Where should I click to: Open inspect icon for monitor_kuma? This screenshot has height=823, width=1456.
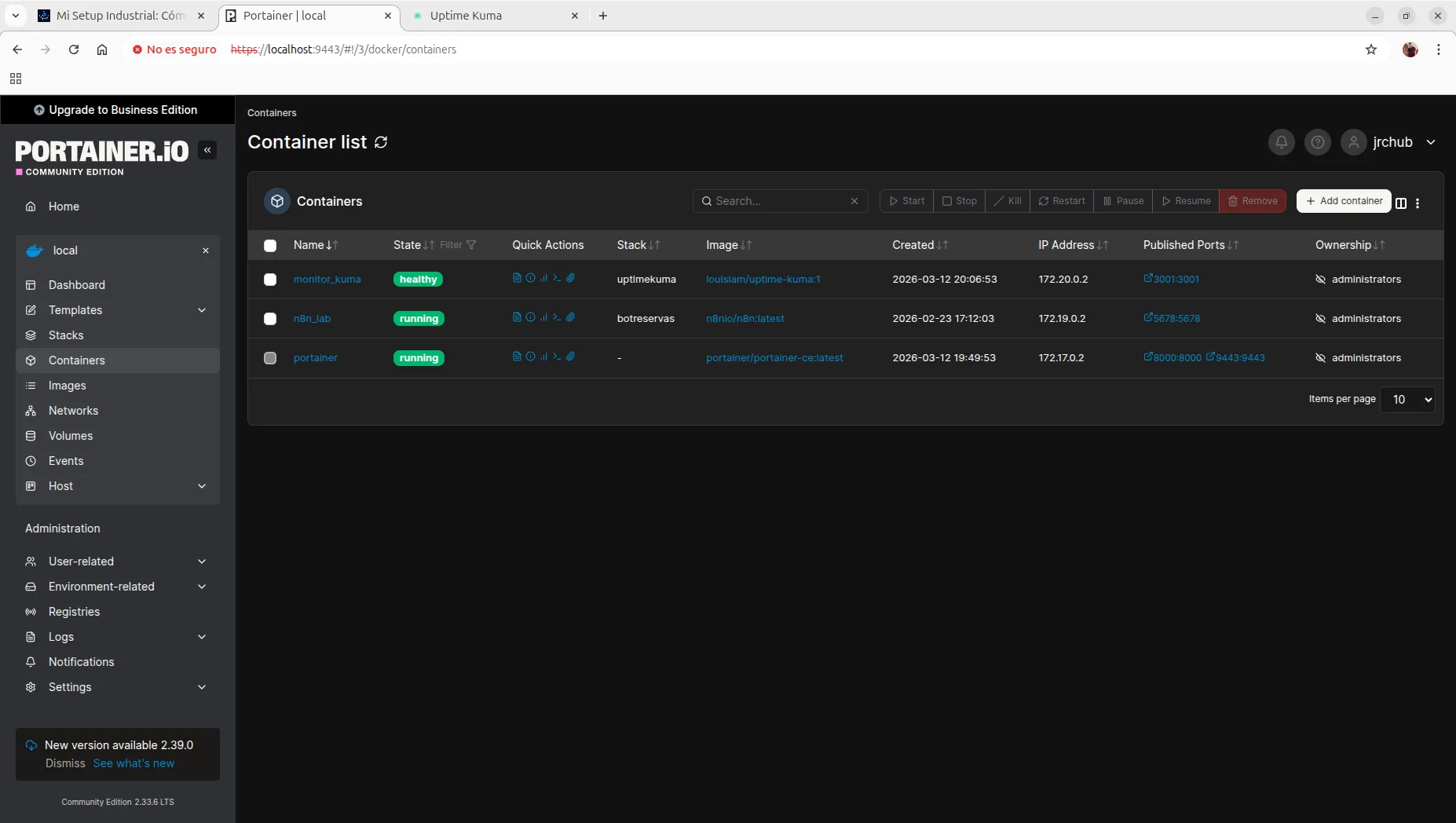pyautogui.click(x=530, y=278)
